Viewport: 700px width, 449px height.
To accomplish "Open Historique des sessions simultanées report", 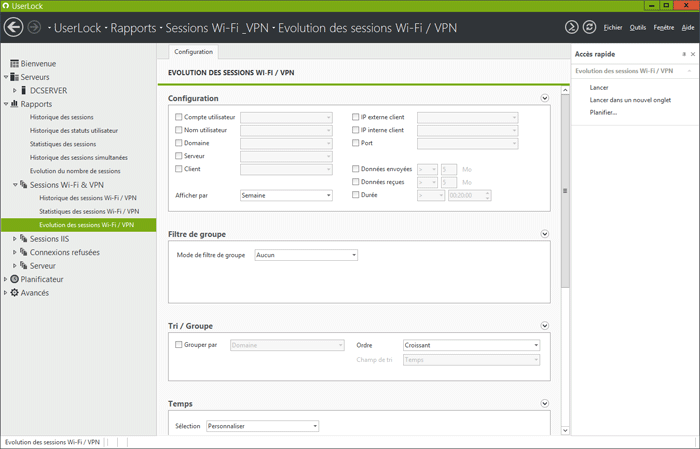I will [x=79, y=157].
